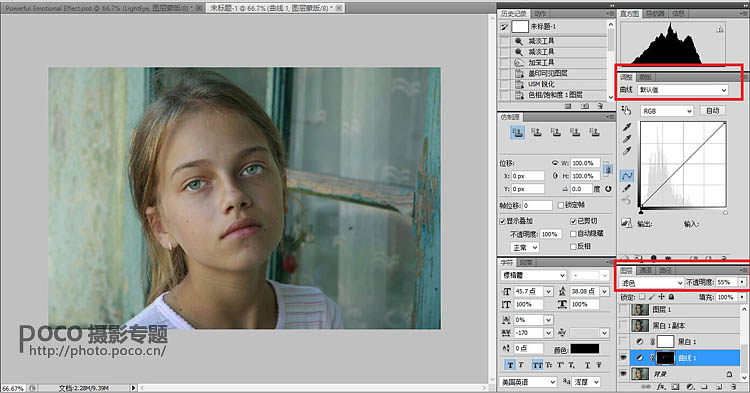Toggle faux bold in Character panel
The width and height of the screenshot is (750, 393).
click(x=510, y=365)
